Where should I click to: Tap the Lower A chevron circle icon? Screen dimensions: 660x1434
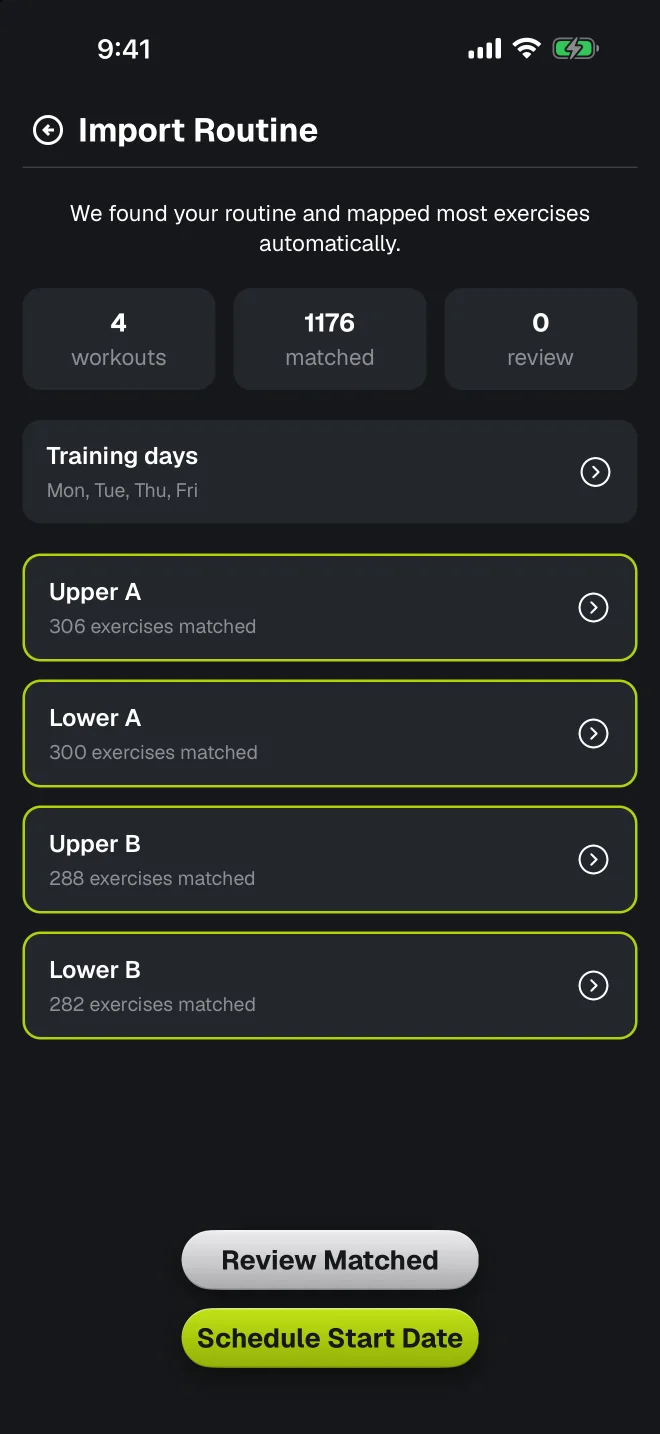tap(594, 734)
